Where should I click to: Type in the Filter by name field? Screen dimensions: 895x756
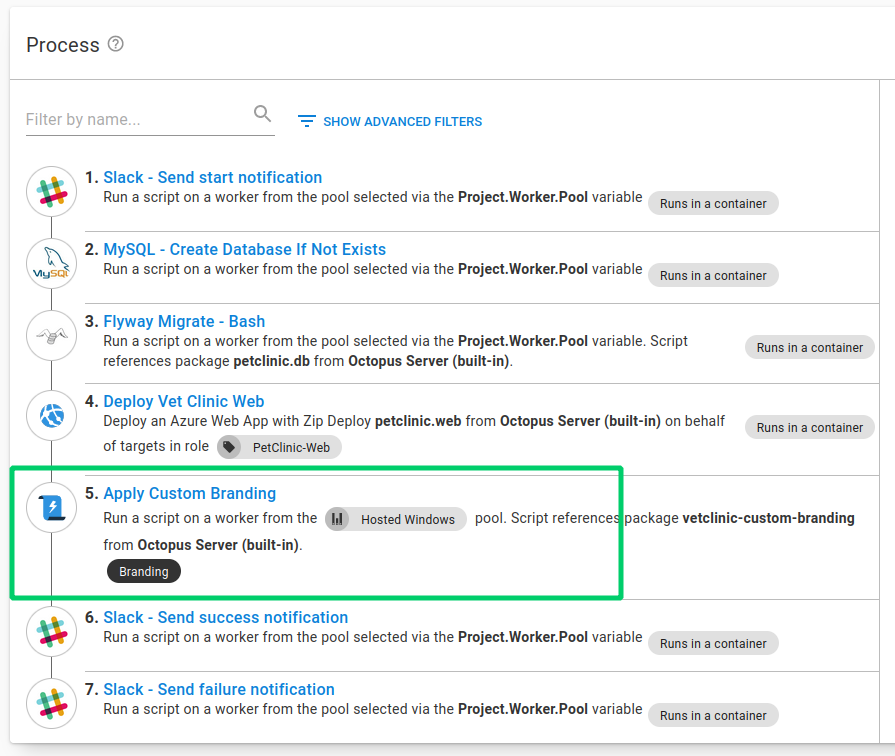click(x=137, y=119)
